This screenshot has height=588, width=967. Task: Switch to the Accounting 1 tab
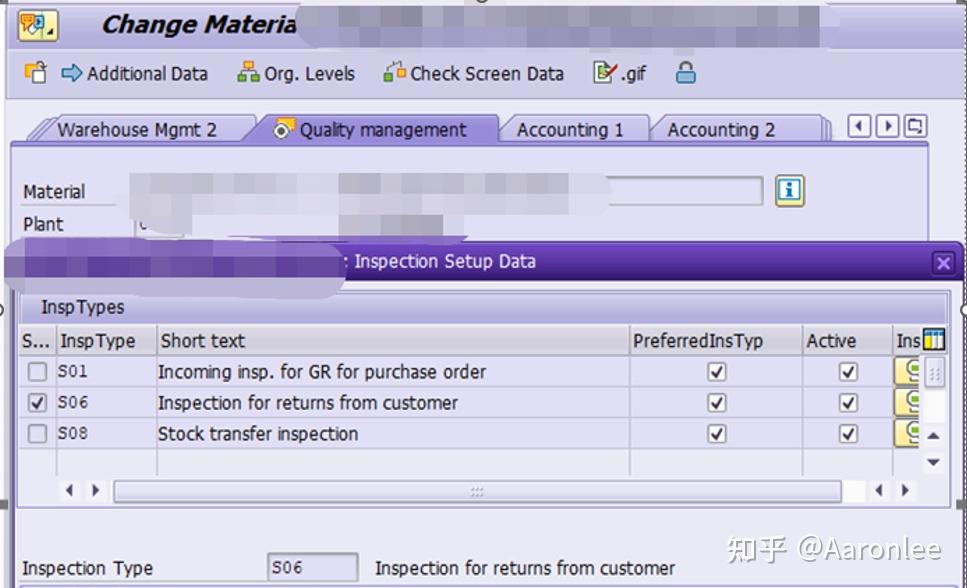(569, 130)
